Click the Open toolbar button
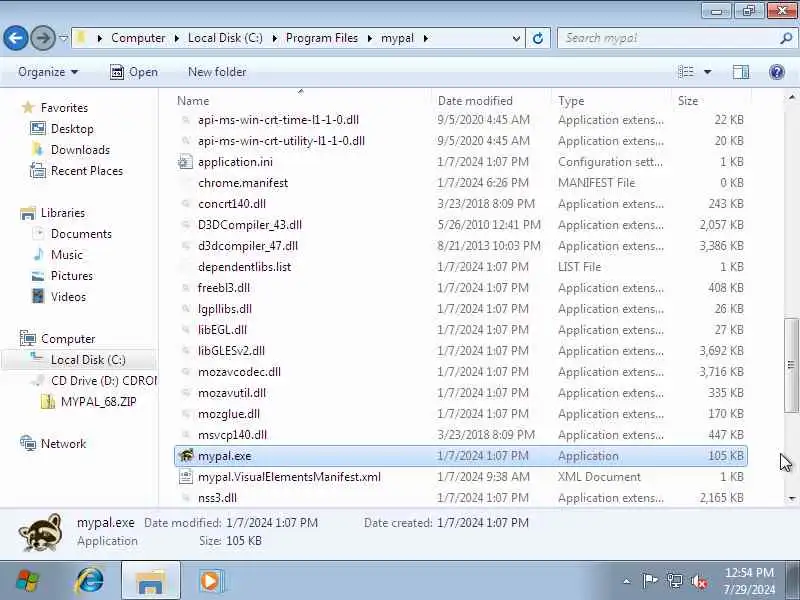The width and height of the screenshot is (800, 600). (134, 72)
